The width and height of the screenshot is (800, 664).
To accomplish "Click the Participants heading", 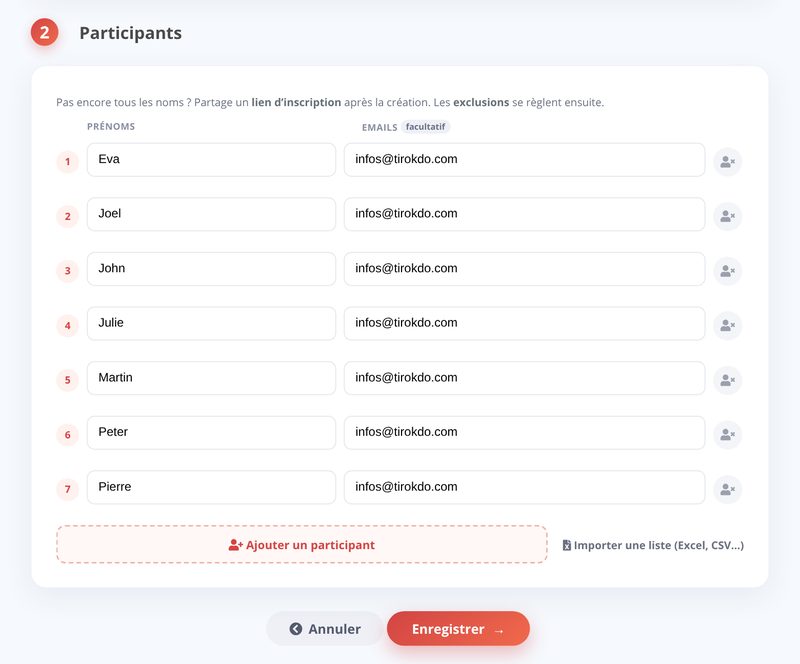I will pos(131,33).
